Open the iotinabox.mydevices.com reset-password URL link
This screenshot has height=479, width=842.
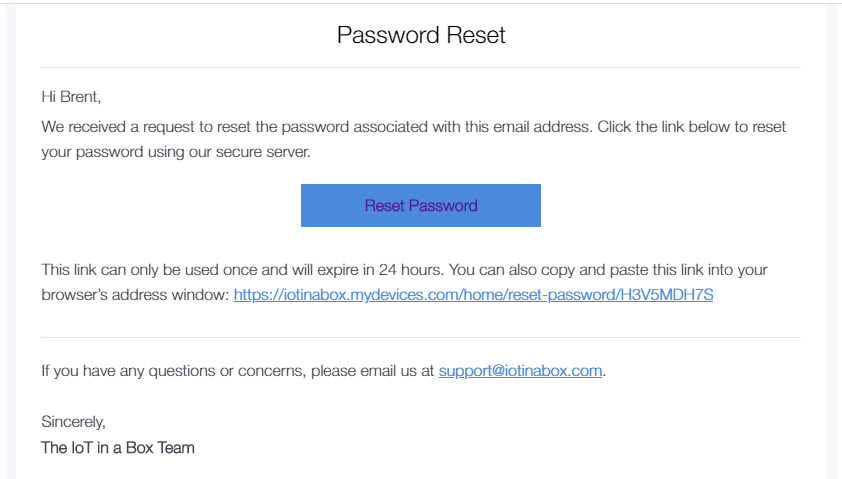pyautogui.click(x=473, y=295)
